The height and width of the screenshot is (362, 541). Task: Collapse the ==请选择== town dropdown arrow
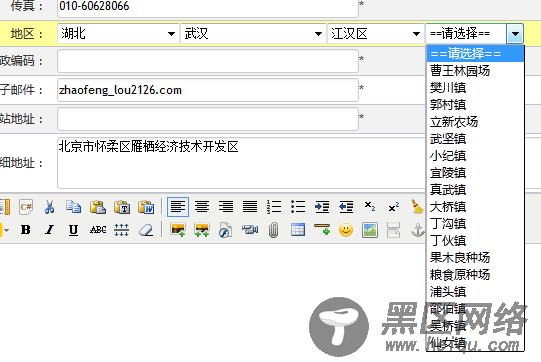click(515, 34)
